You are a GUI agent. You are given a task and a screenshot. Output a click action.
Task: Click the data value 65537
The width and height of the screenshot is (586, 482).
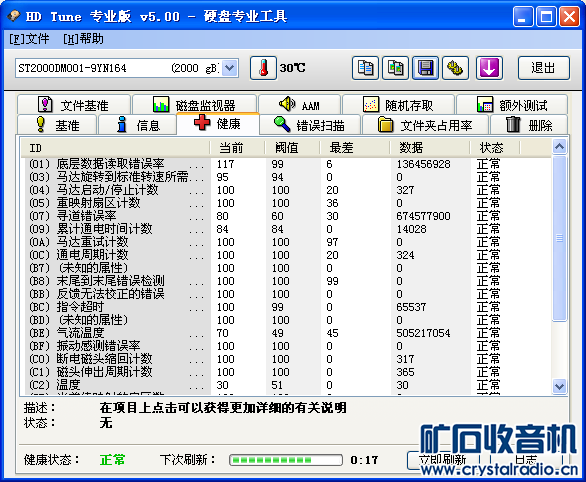[x=411, y=307]
